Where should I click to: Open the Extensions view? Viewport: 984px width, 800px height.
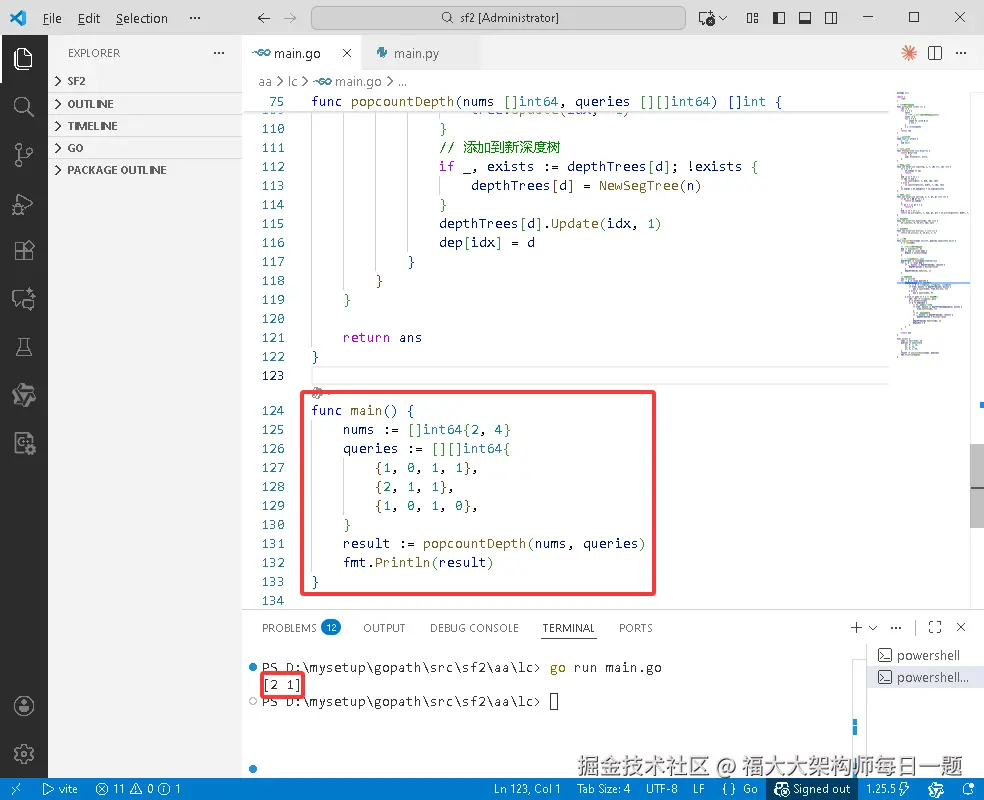pyautogui.click(x=23, y=251)
